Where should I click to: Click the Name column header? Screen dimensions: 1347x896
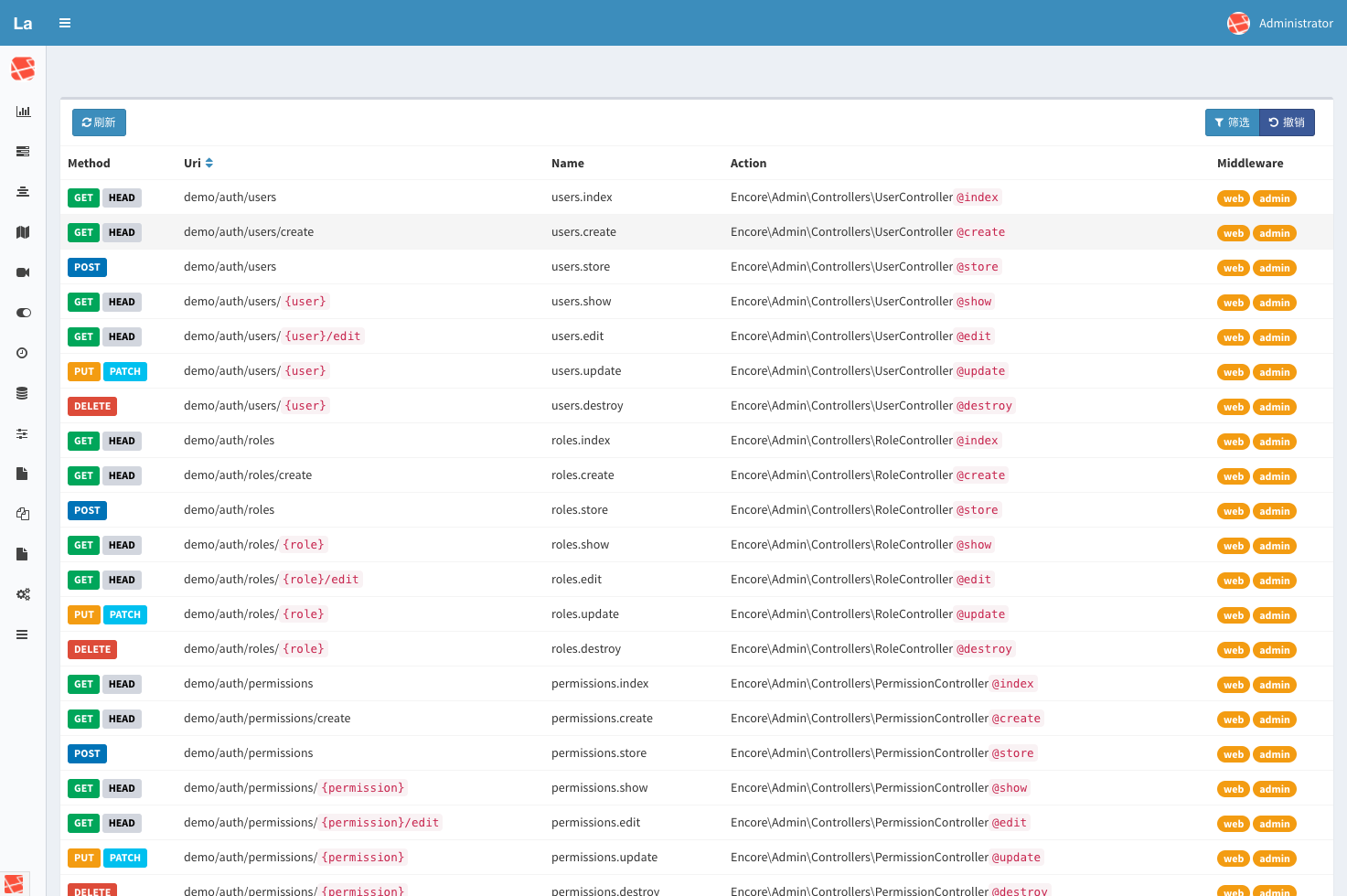click(568, 164)
